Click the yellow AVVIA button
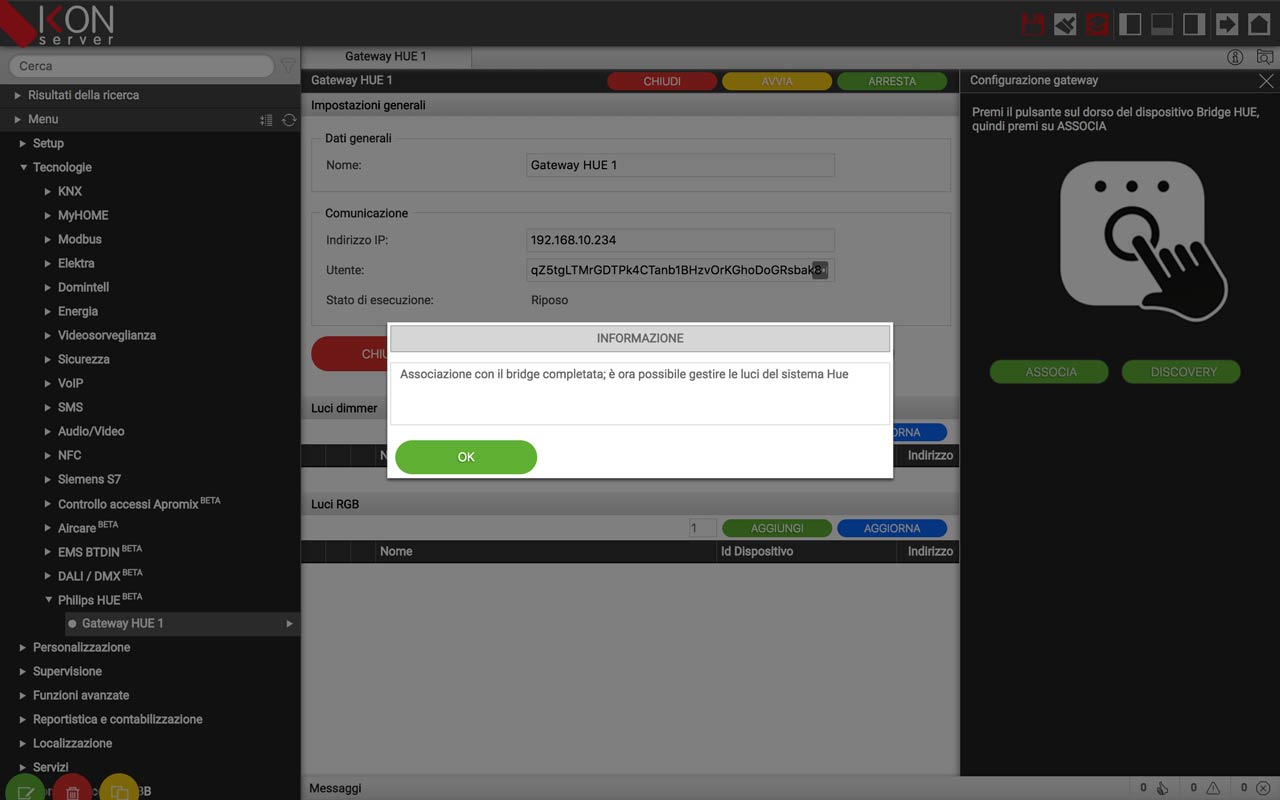 [777, 82]
